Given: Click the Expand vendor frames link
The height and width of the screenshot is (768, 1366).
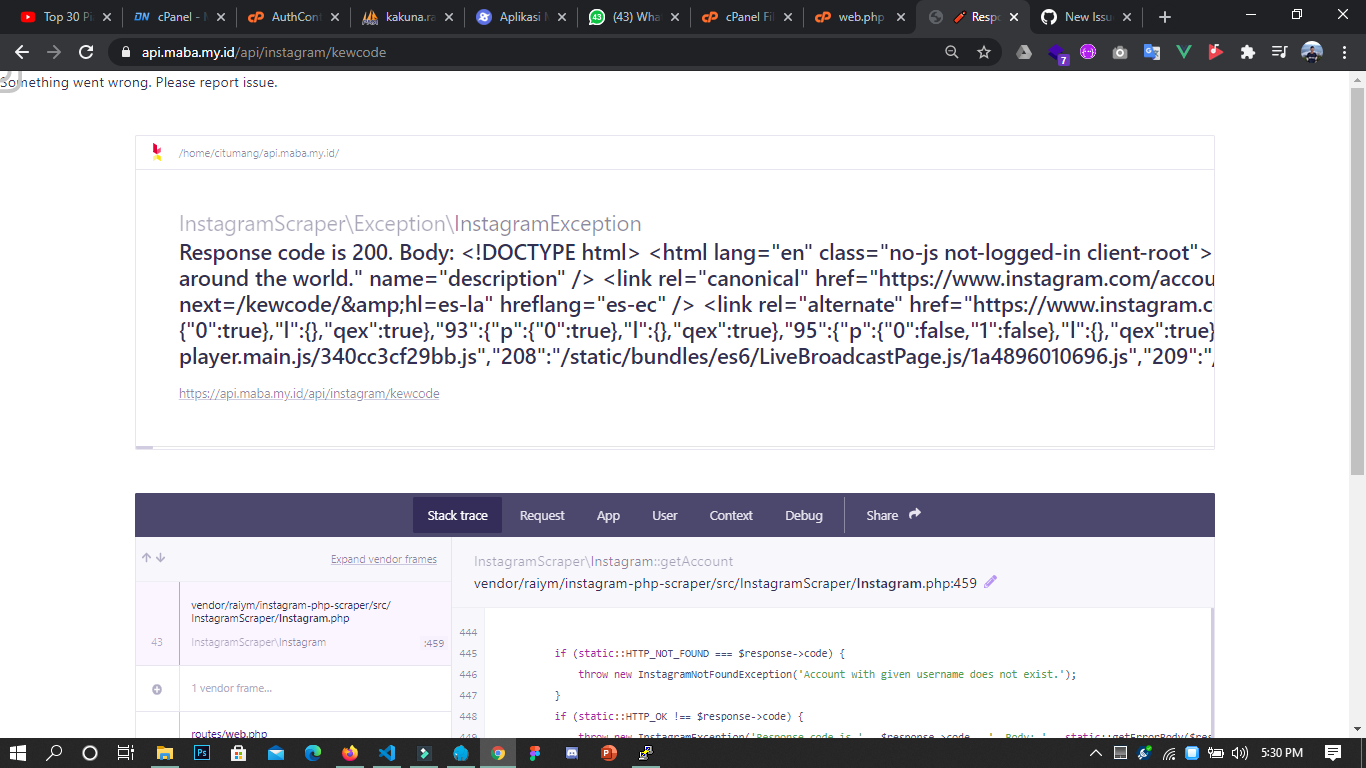Looking at the screenshot, I should (384, 559).
